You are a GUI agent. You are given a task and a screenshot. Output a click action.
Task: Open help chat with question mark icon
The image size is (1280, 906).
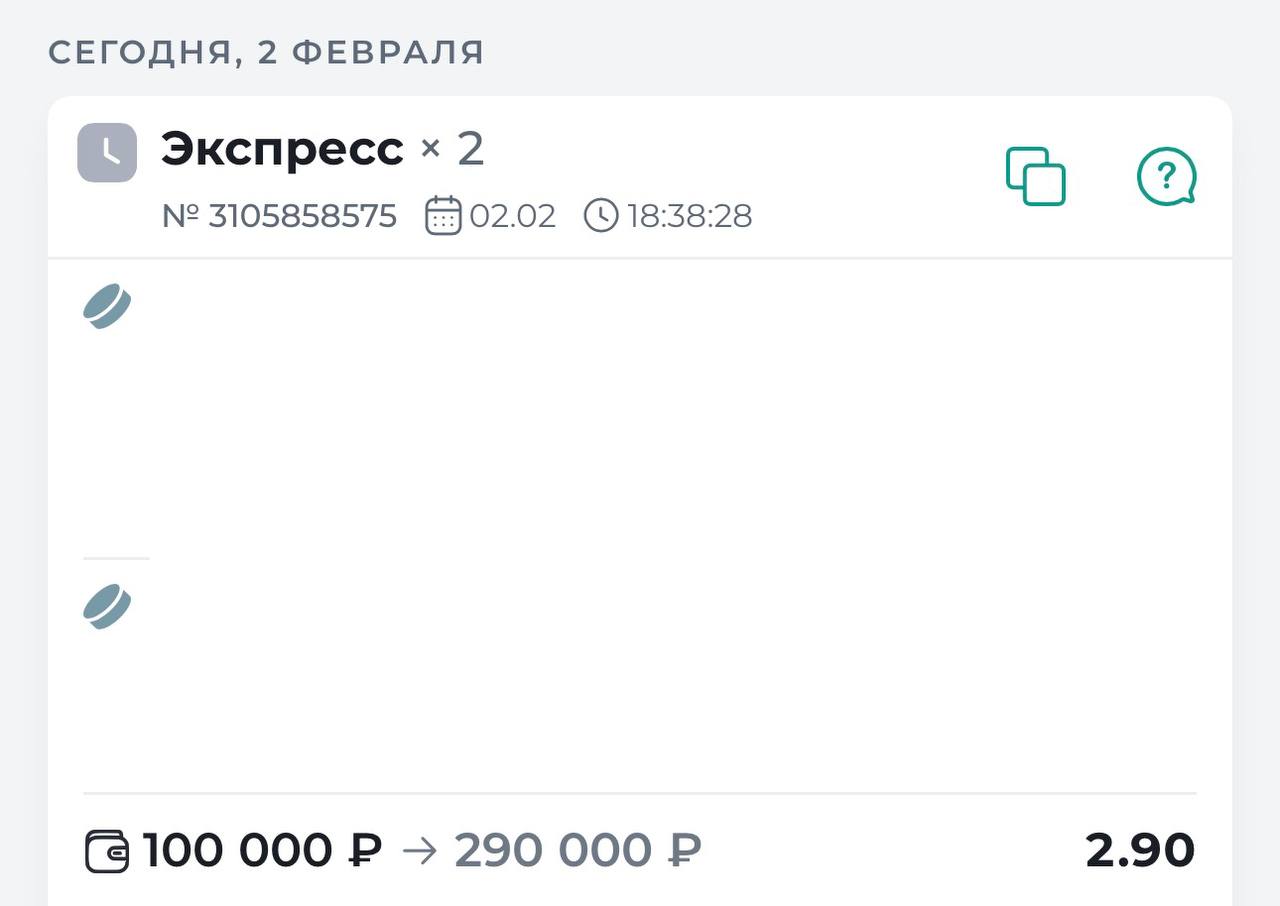tap(1166, 177)
